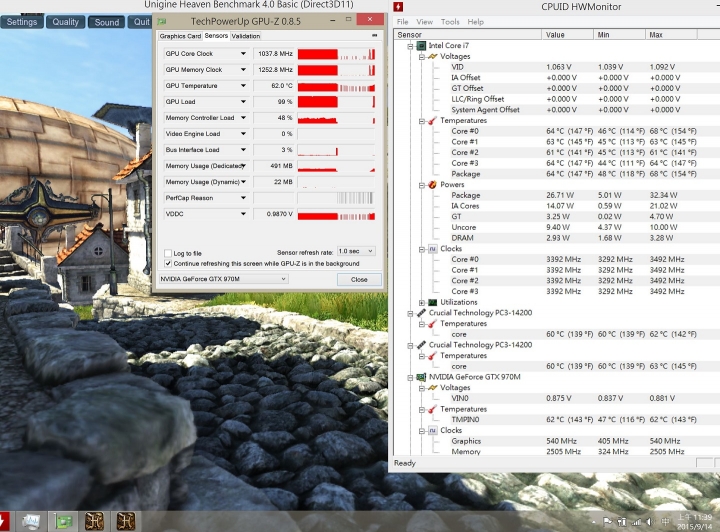The width and height of the screenshot is (720, 532).
Task: Collapse the NVIDIA GeForce GTX 970M node
Action: click(x=411, y=377)
